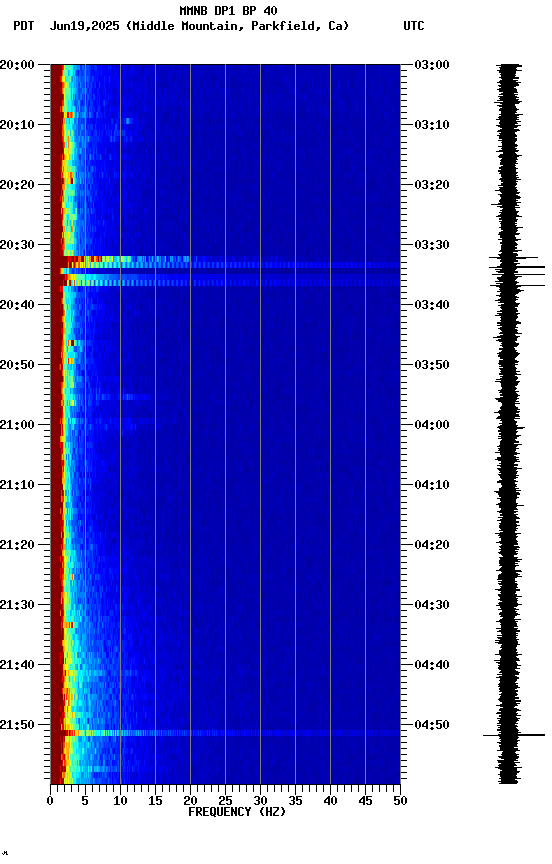Viewport: 552px width, 864px height.
Task: Click the 03:00 UTC time label
Action: (432, 65)
